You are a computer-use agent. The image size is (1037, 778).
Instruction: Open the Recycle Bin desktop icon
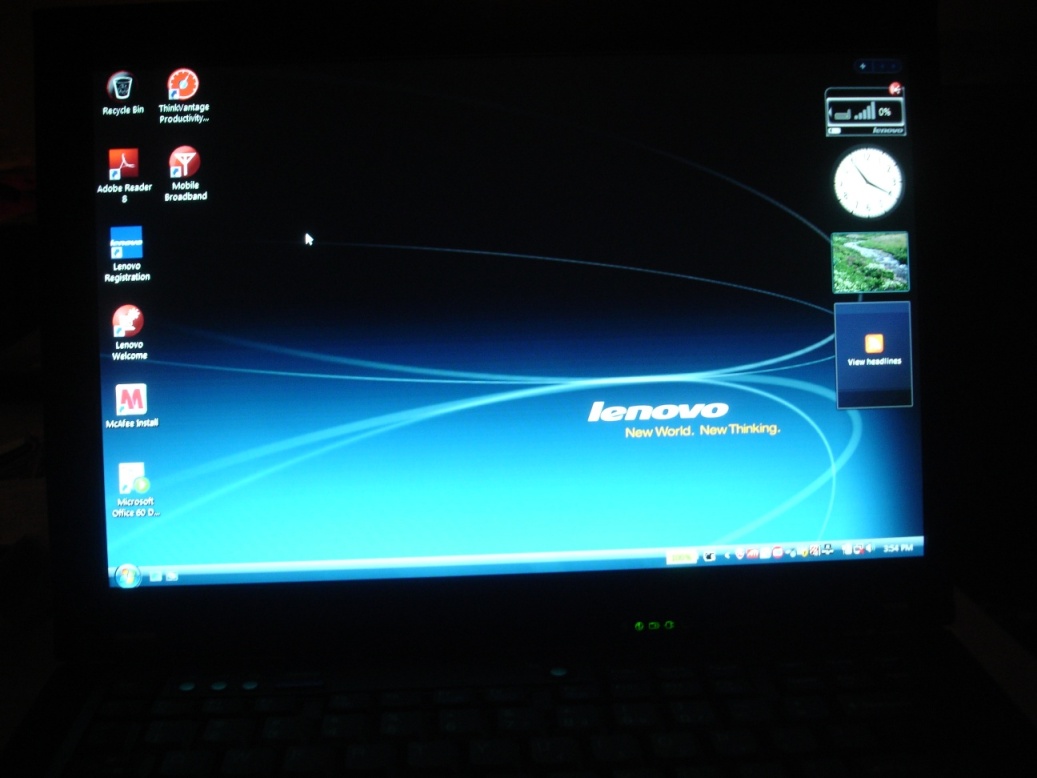pyautogui.click(x=122, y=94)
